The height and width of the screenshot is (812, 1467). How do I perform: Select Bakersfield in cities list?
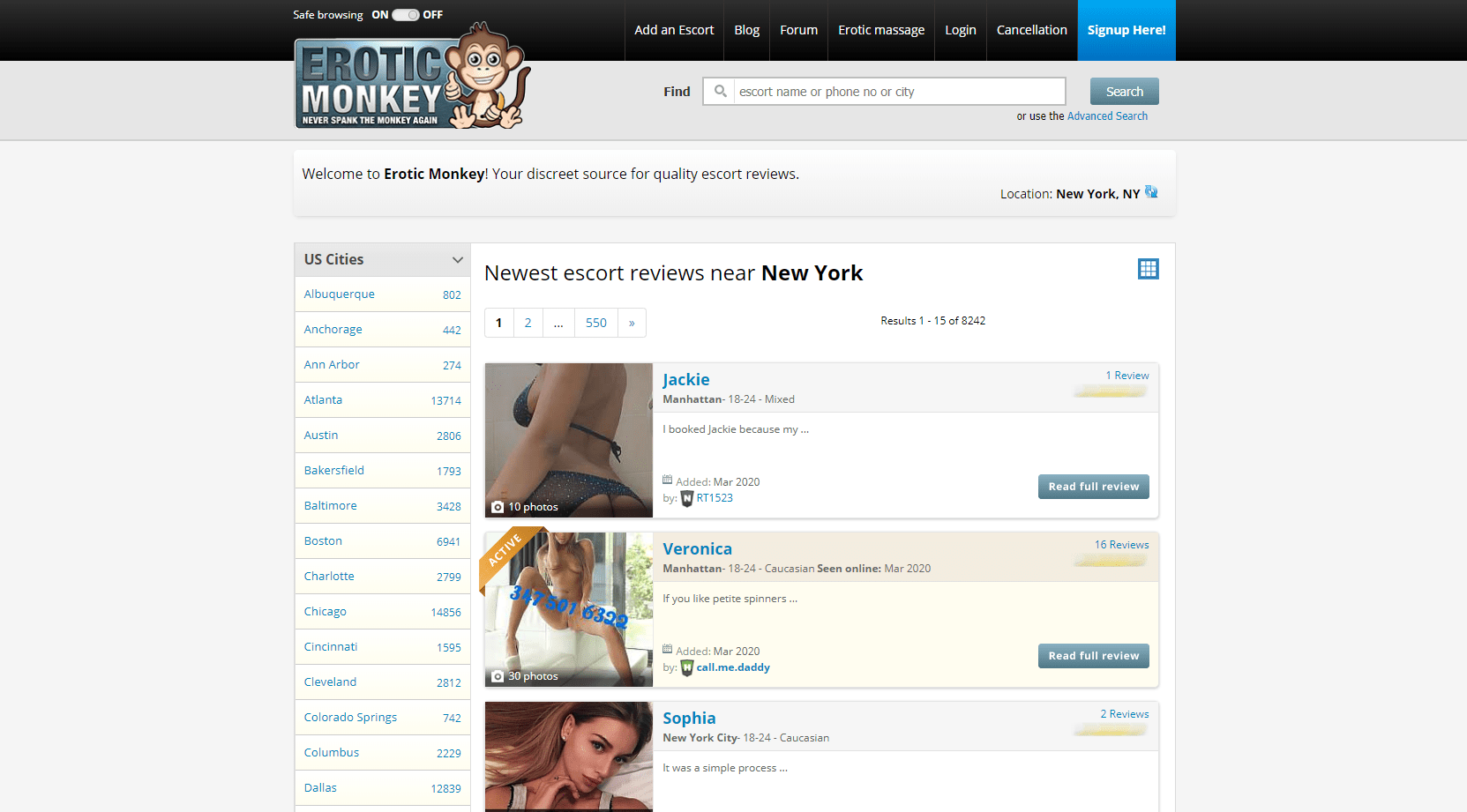pos(383,471)
